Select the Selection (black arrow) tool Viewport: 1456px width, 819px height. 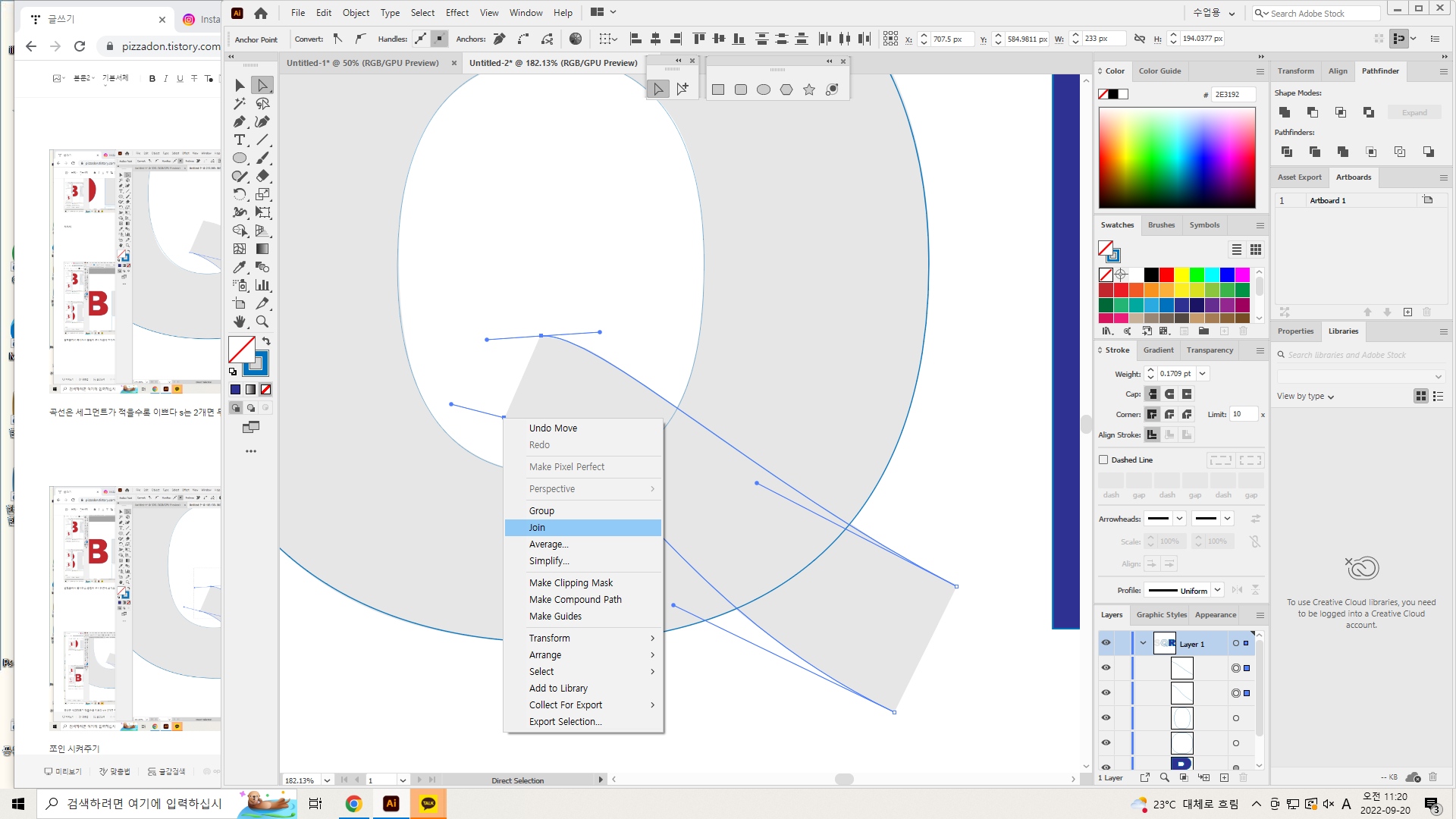click(x=240, y=86)
